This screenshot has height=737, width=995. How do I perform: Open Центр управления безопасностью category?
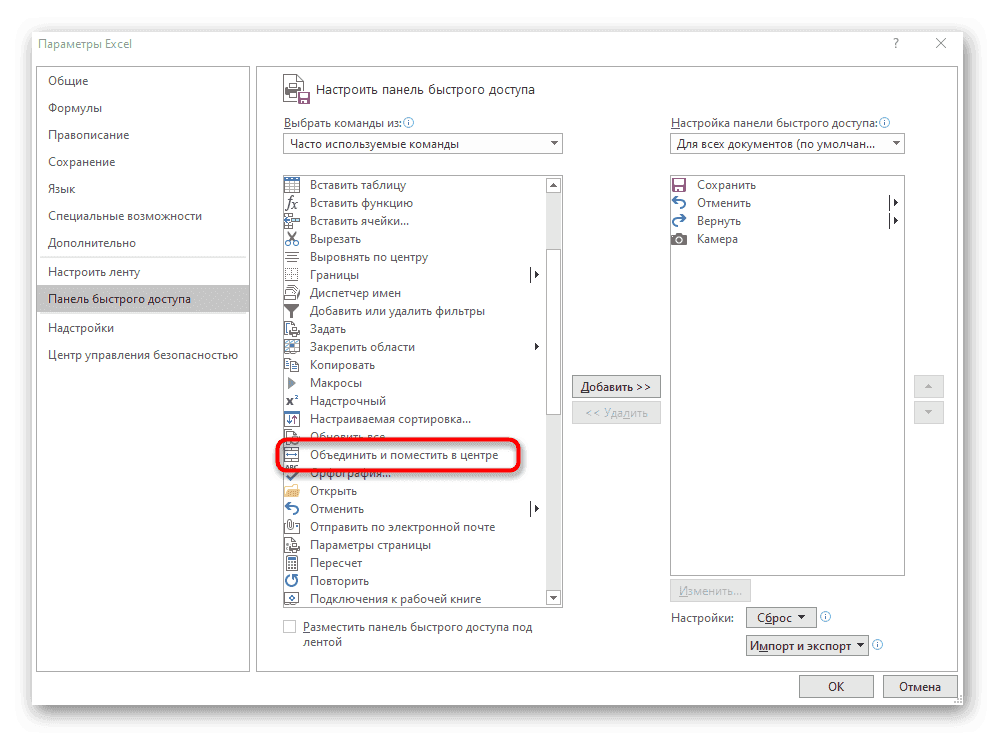(x=143, y=355)
